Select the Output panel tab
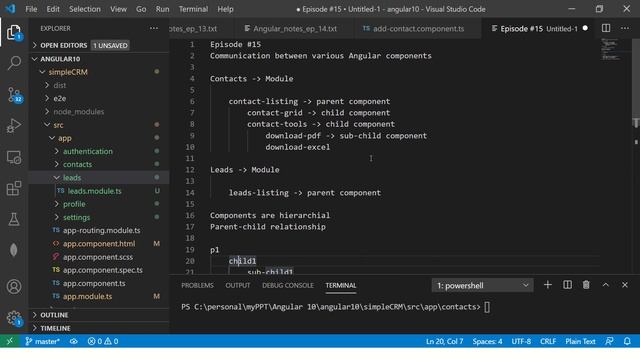 [x=238, y=285]
